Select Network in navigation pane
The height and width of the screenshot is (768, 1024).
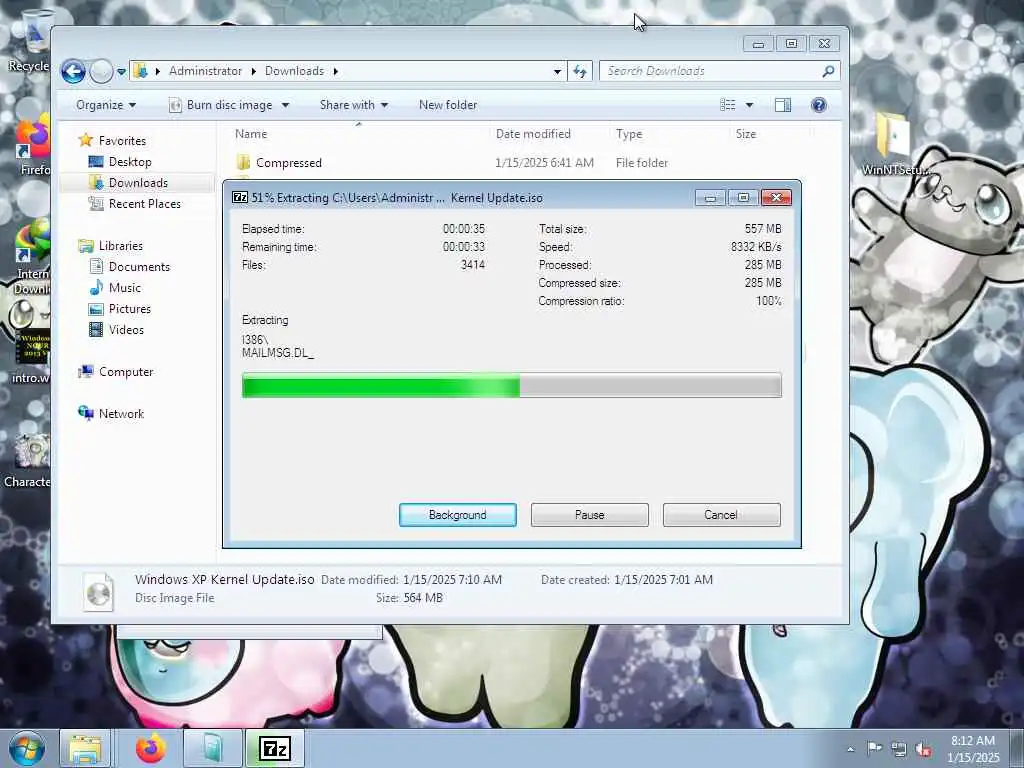coord(121,413)
